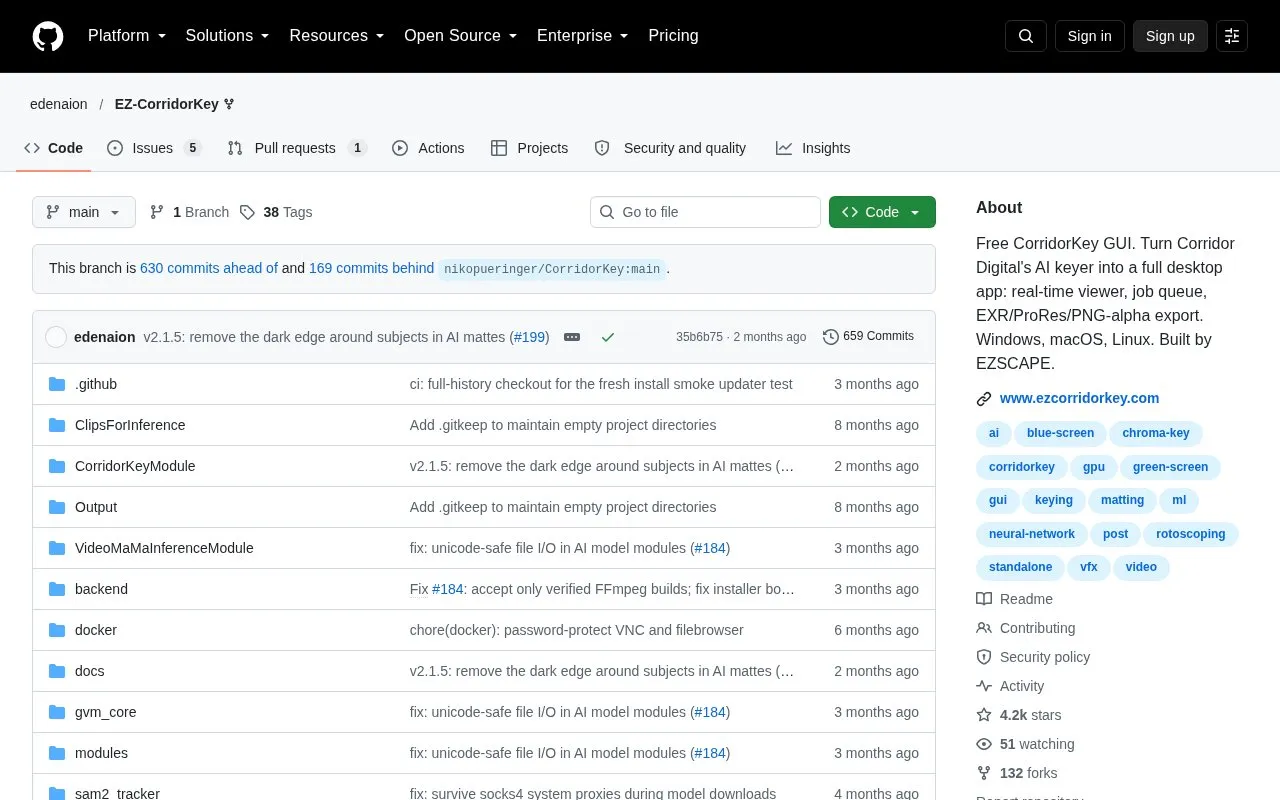Click the eye icon next to 51 watching
Viewport: 1280px width, 800px height.
point(984,744)
